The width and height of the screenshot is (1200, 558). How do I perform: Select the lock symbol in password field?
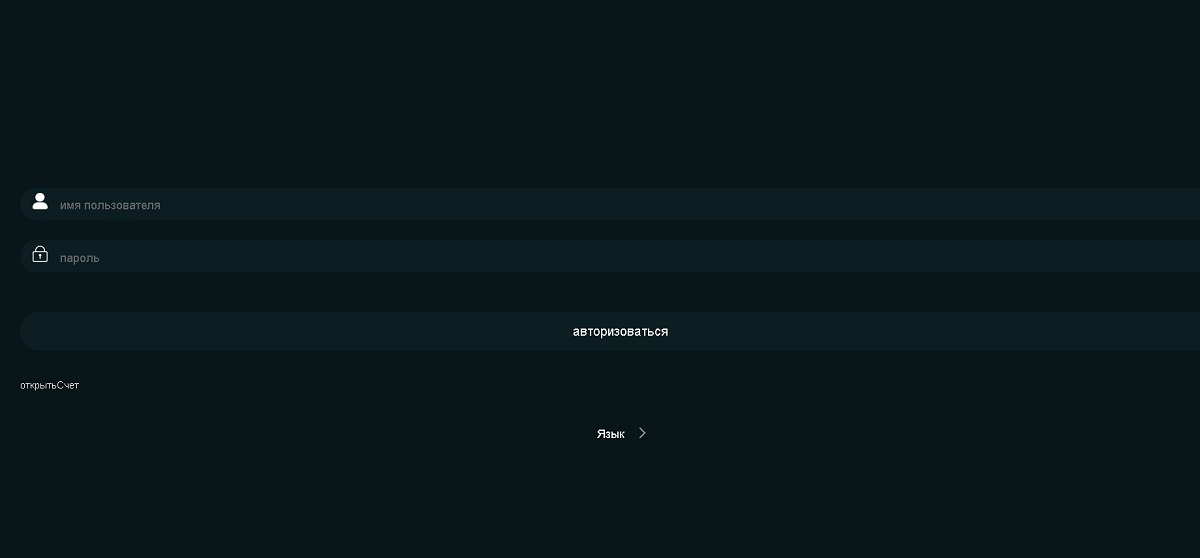coord(40,255)
